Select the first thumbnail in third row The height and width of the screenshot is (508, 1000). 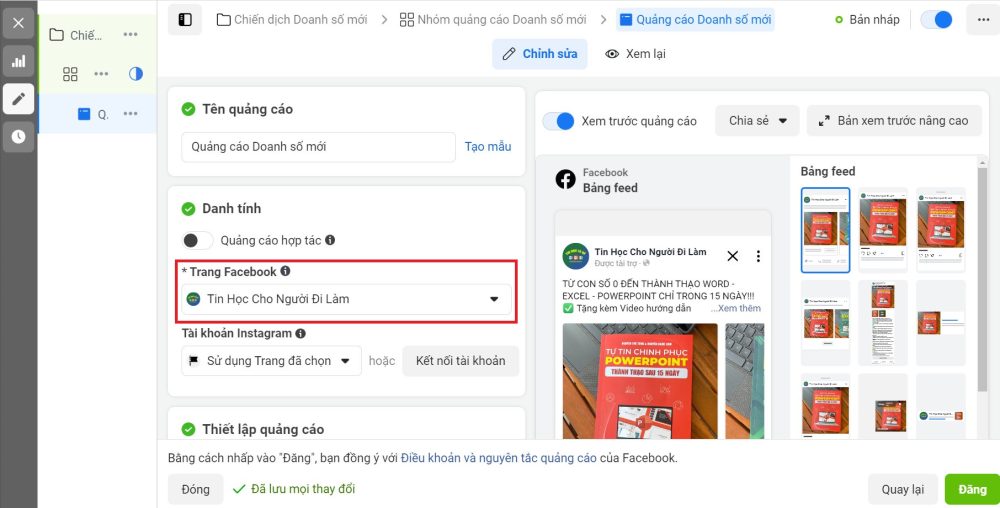coord(825,407)
